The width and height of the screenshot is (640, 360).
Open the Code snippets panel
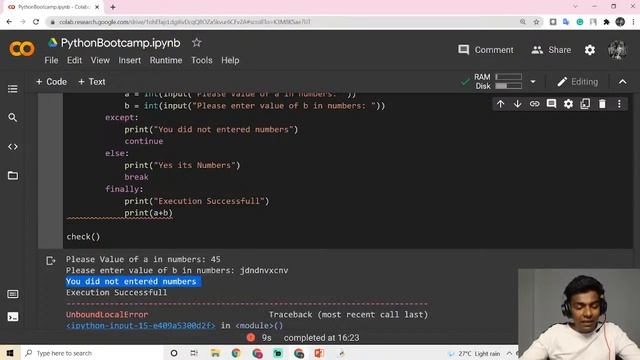coord(13,147)
